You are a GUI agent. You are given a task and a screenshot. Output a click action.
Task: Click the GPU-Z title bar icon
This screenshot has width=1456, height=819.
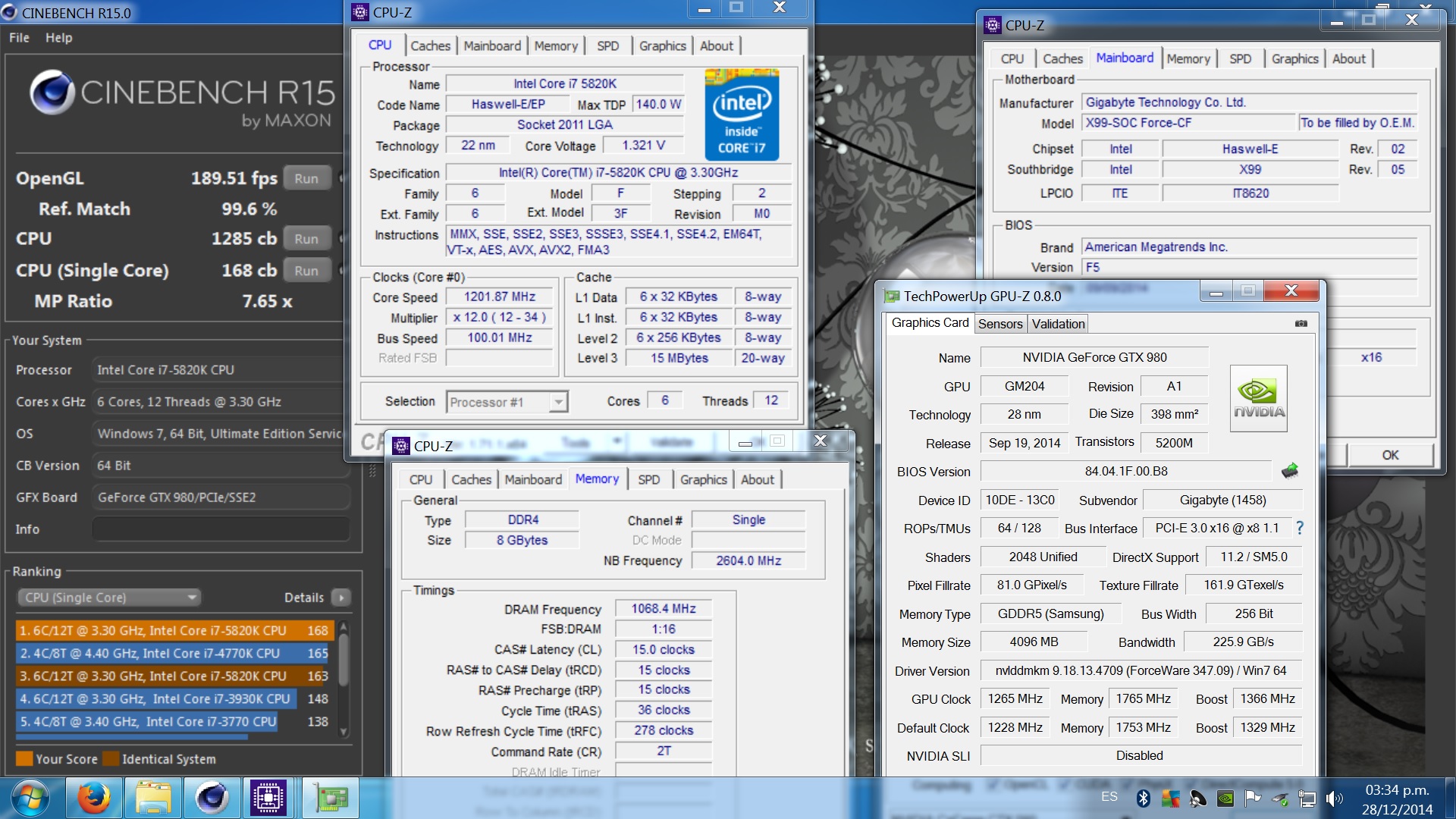click(x=893, y=296)
